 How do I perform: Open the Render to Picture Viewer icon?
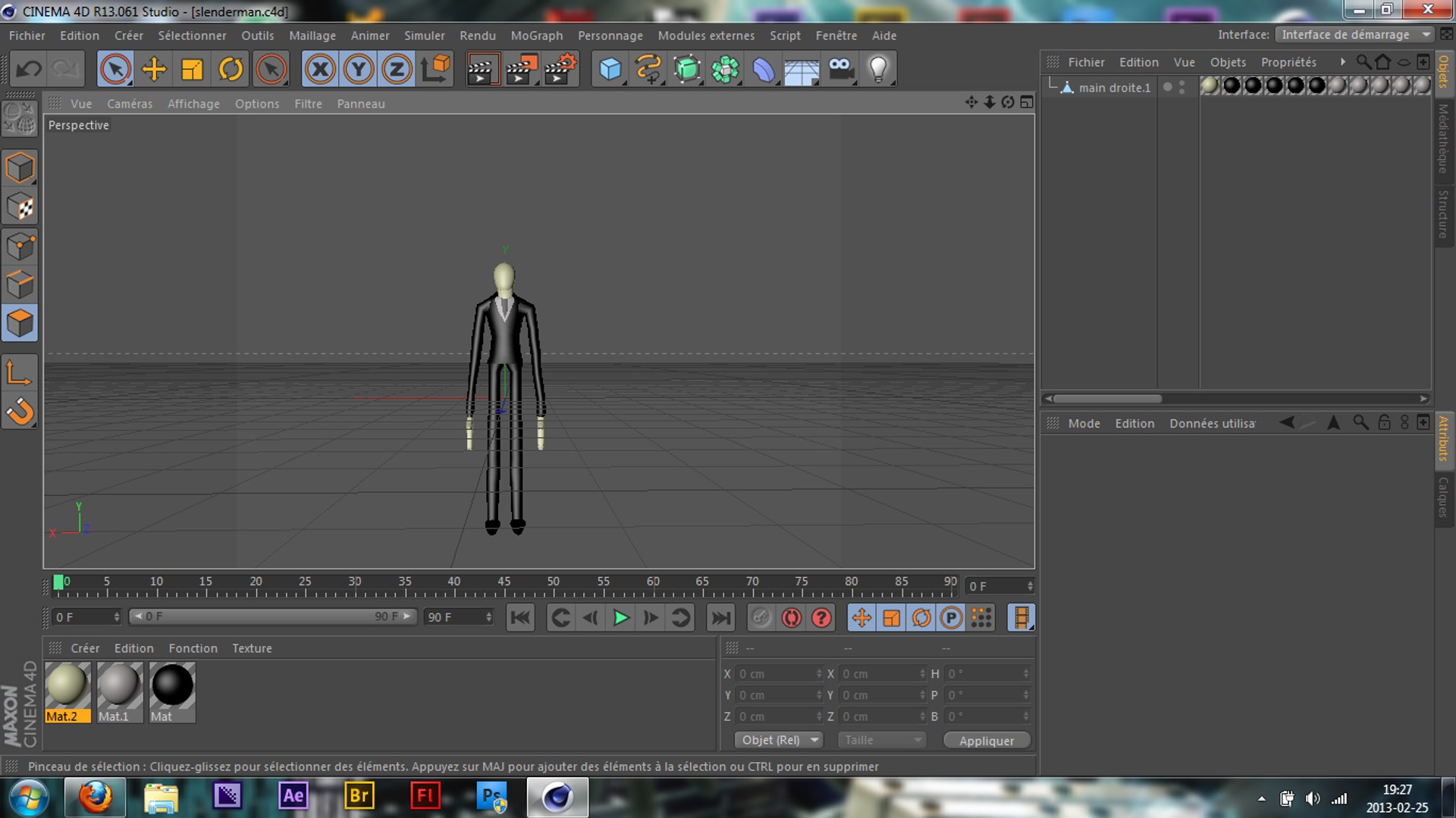pos(522,69)
